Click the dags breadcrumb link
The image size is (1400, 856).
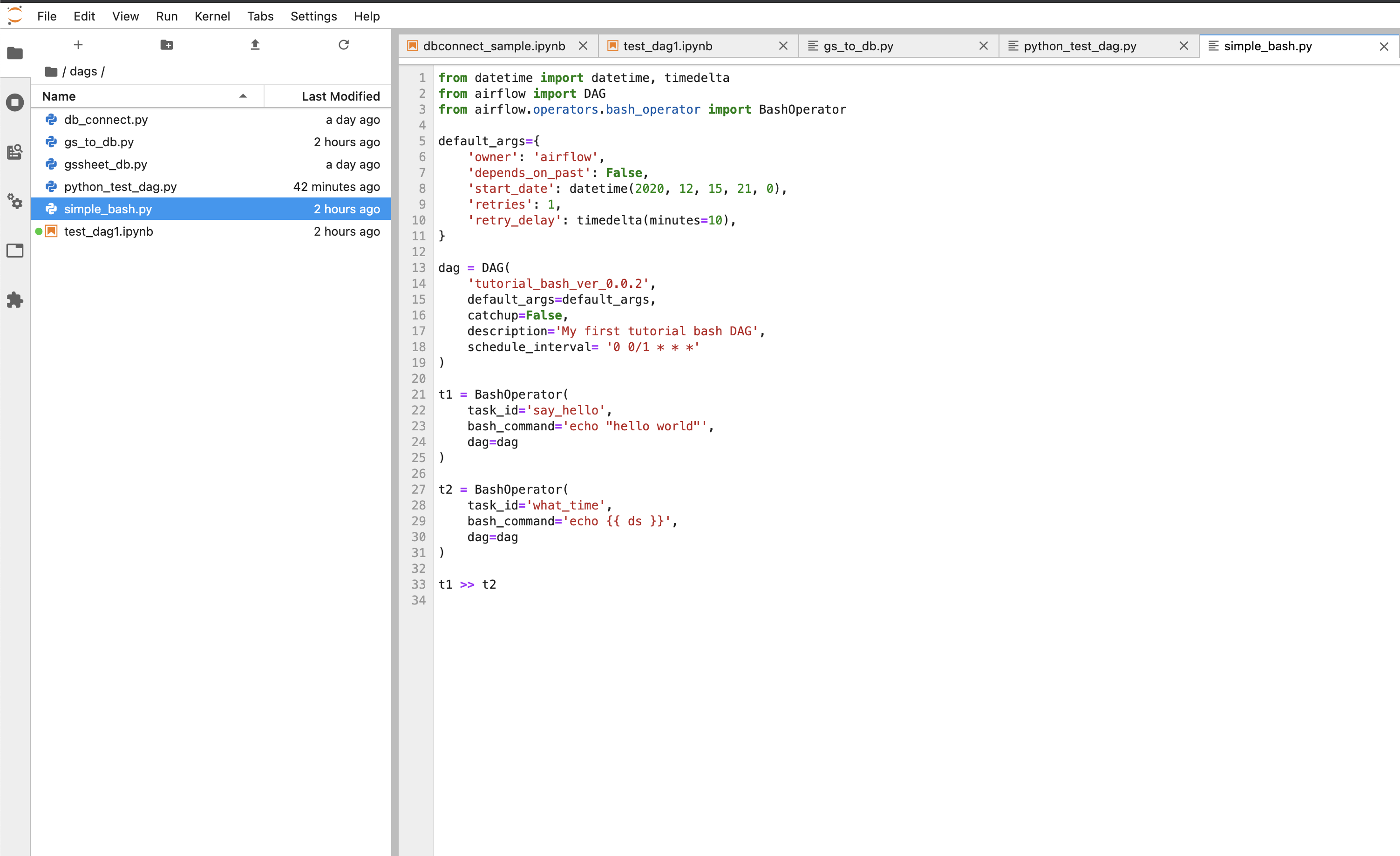[x=83, y=72]
